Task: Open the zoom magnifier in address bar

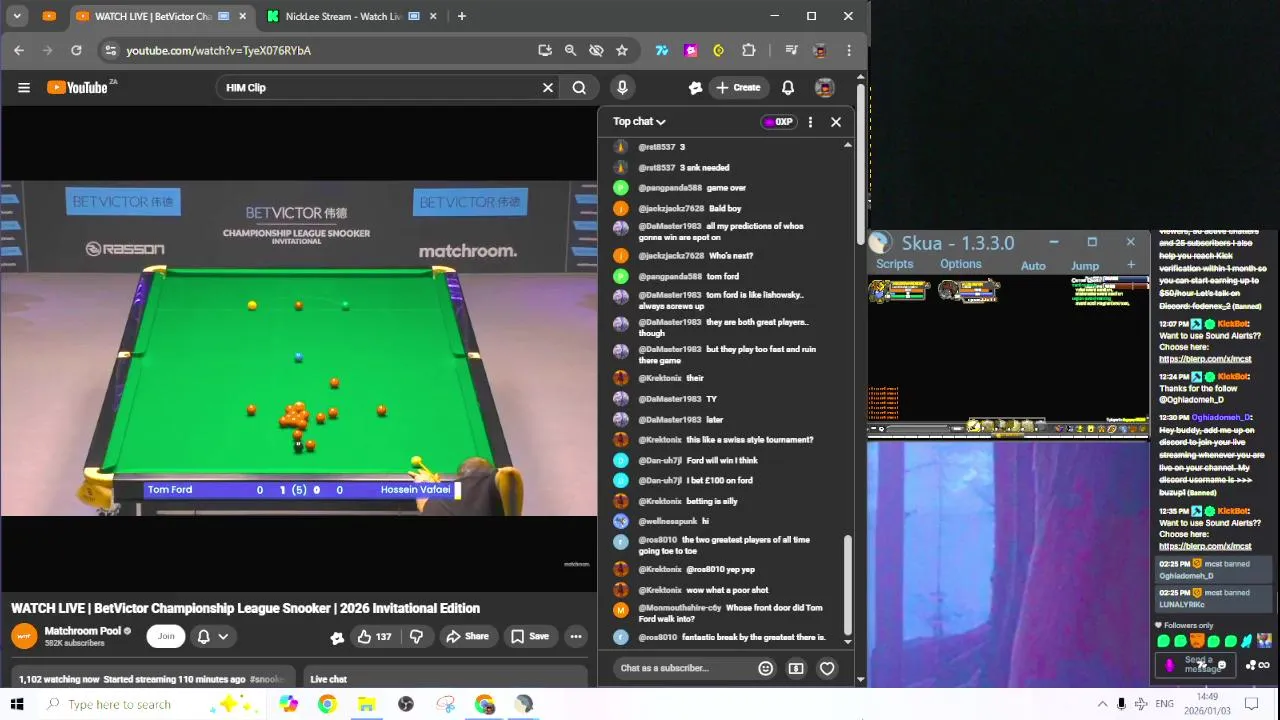Action: pos(570,50)
